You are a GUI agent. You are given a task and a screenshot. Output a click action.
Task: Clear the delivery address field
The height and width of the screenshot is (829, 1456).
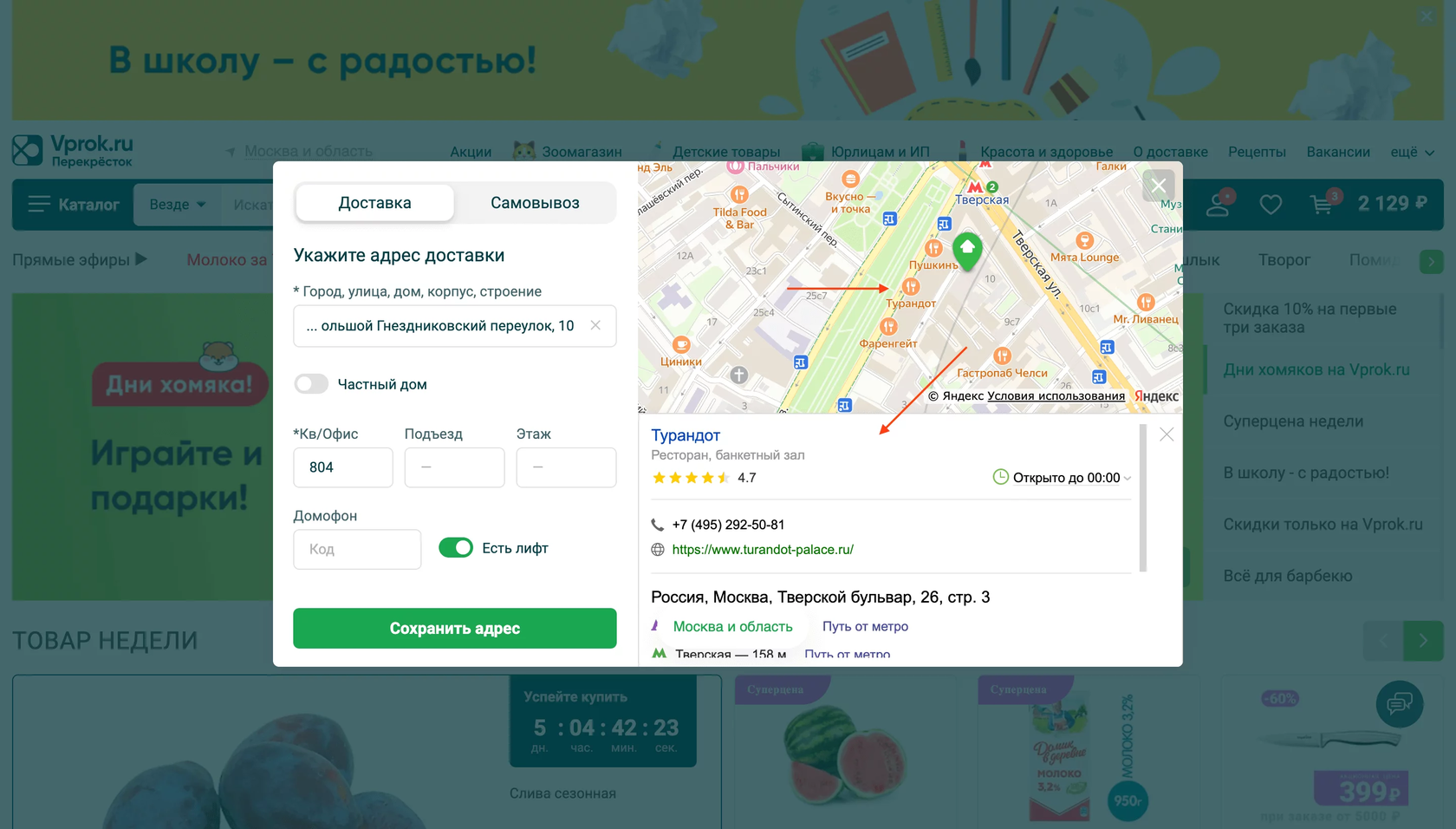point(595,325)
